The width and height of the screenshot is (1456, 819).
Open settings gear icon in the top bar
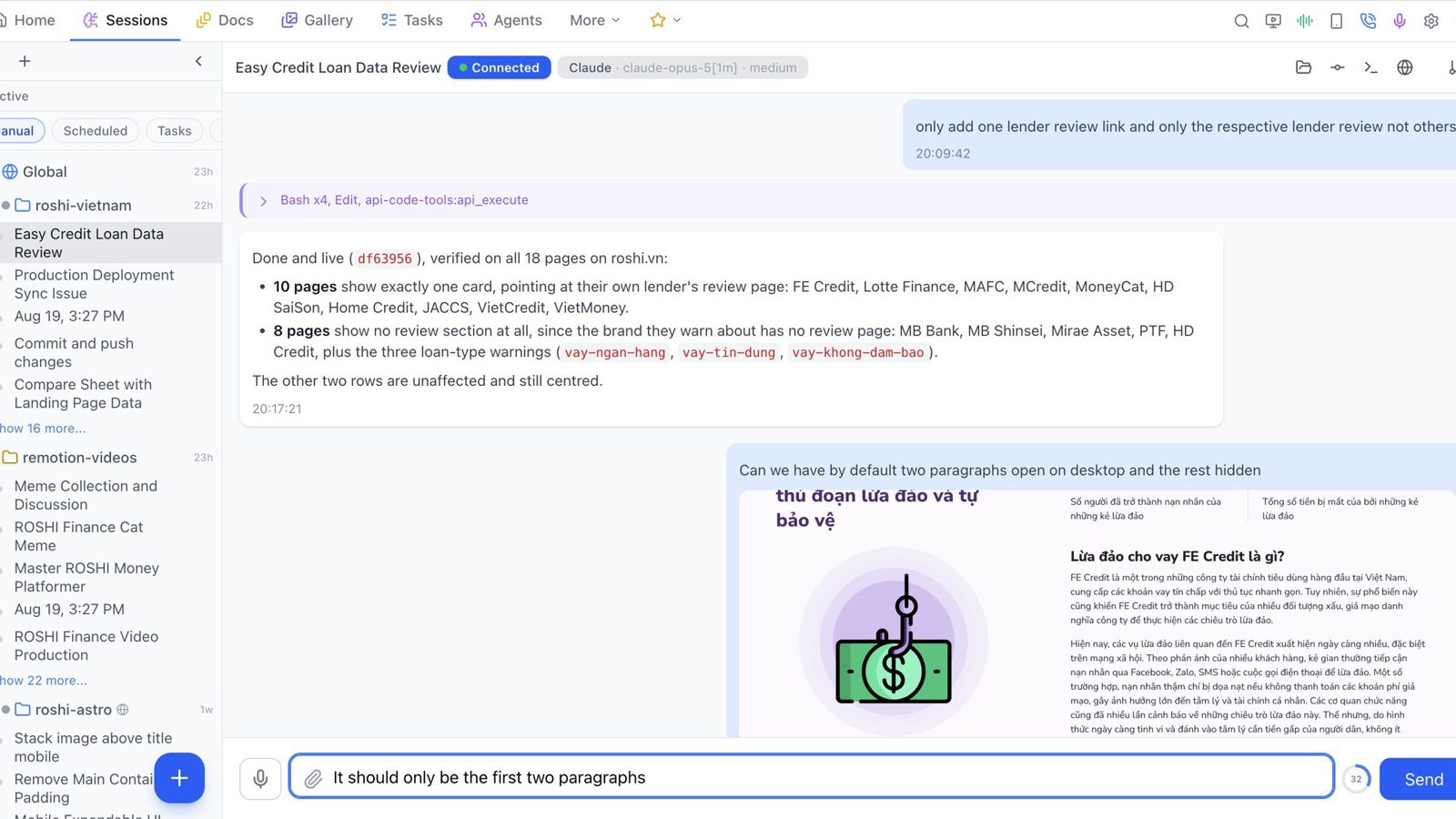pos(1431,21)
